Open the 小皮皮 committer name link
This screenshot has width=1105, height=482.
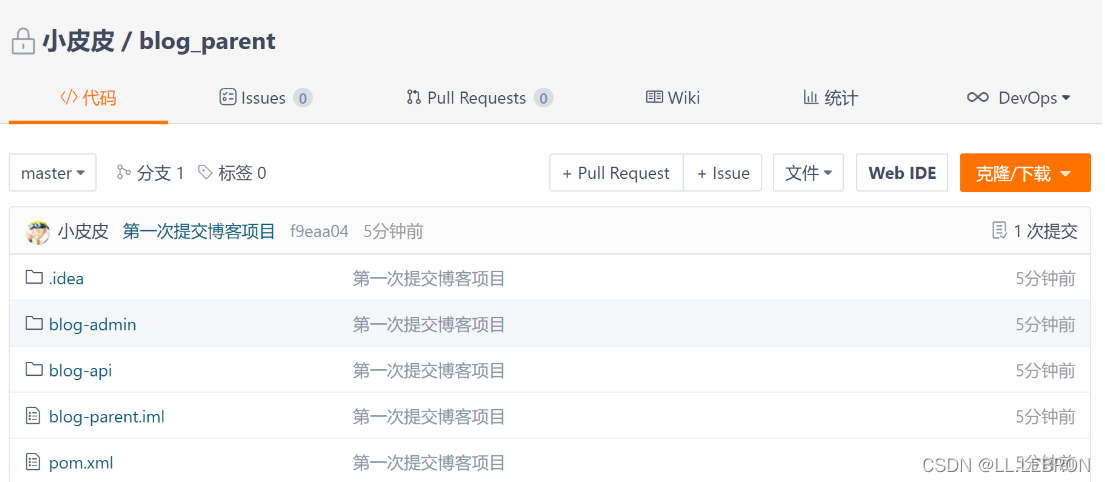coord(83,231)
